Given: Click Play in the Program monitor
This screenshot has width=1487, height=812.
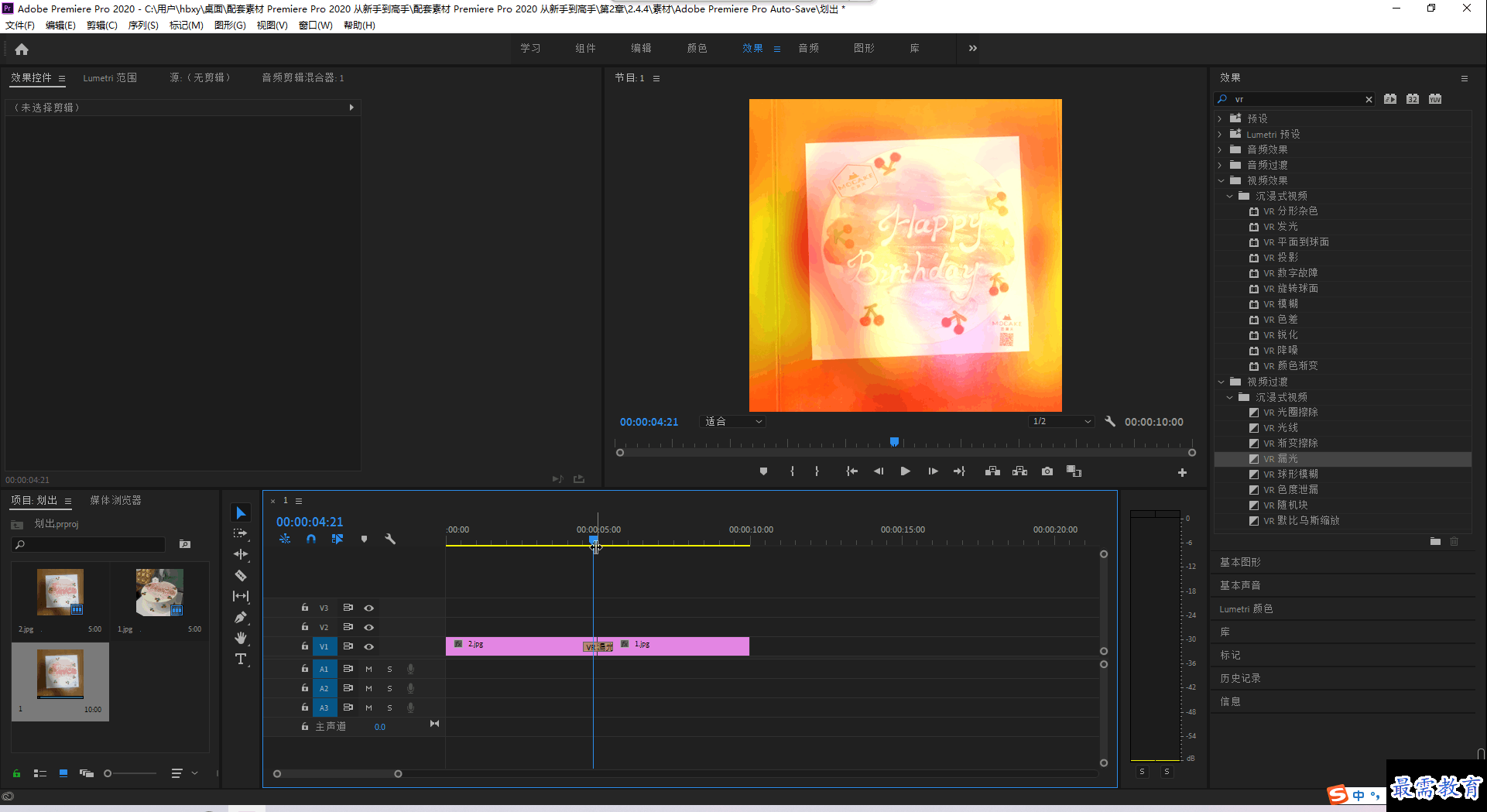Looking at the screenshot, I should [x=905, y=471].
